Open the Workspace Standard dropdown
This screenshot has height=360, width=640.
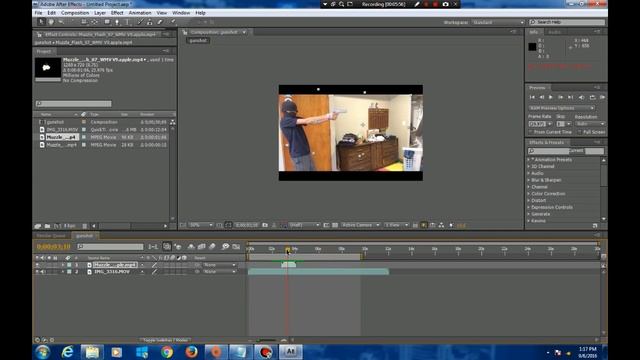click(x=498, y=22)
